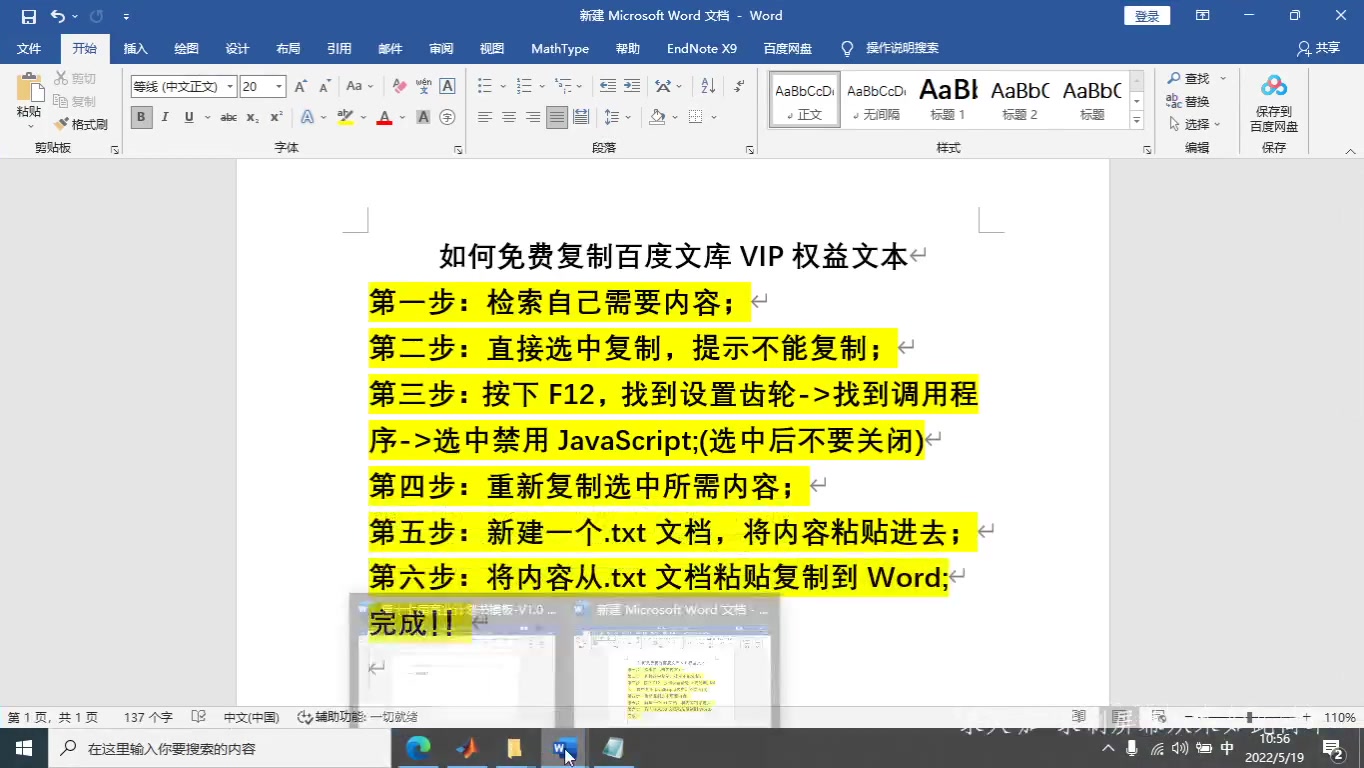Click the increase indent icon
This screenshot has height=768, width=1364.
631,87
